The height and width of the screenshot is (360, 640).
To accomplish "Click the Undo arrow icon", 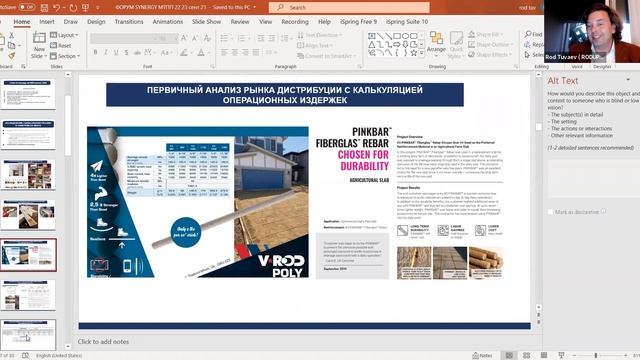I will pyautogui.click(x=57, y=7).
